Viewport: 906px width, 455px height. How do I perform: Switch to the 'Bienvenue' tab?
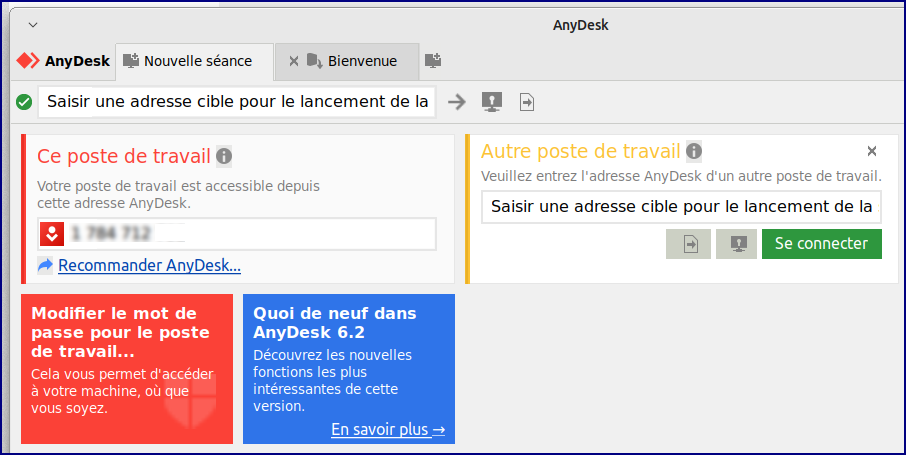pos(362,61)
